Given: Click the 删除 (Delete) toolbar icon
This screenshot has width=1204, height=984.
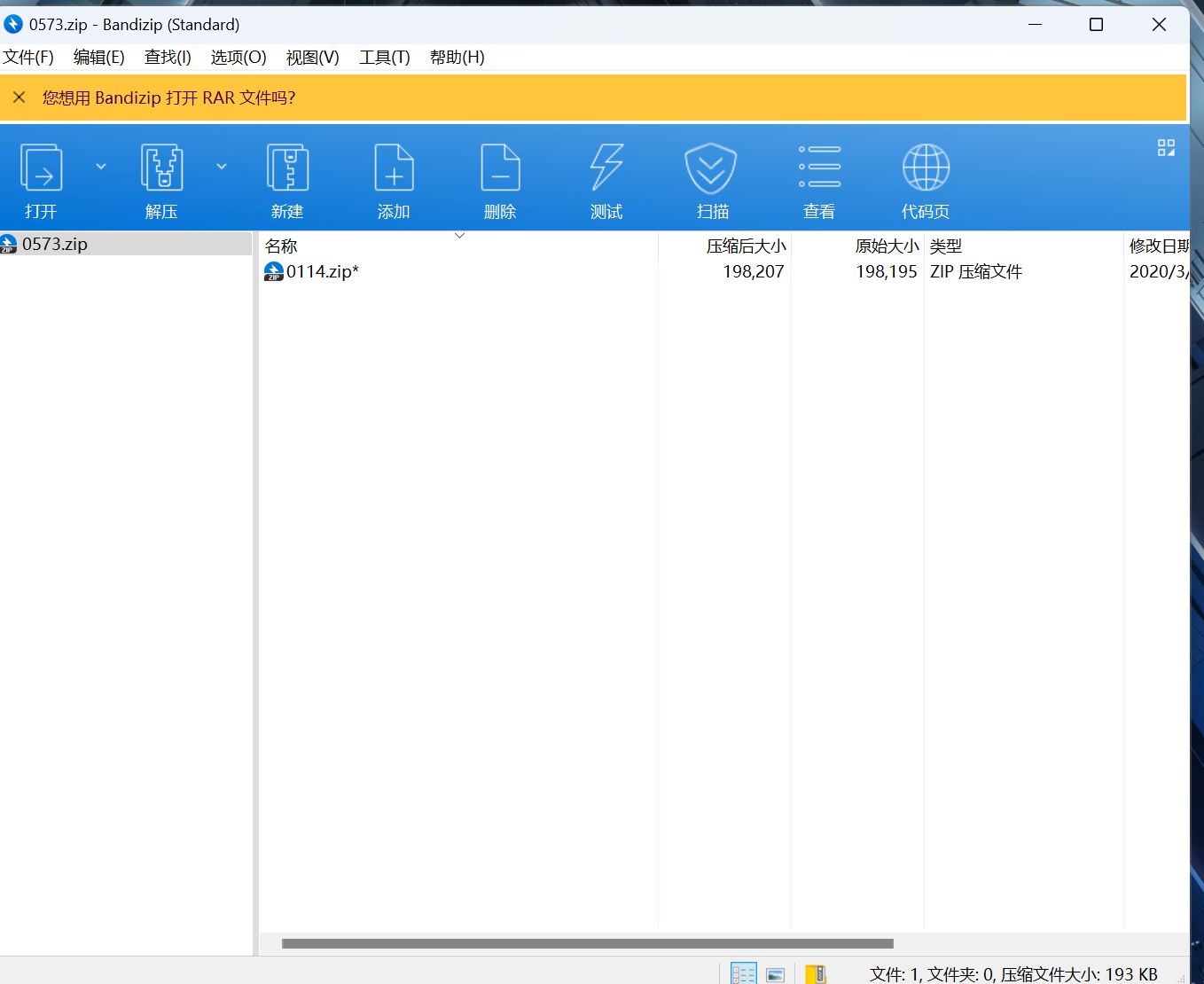Looking at the screenshot, I should point(500,168).
